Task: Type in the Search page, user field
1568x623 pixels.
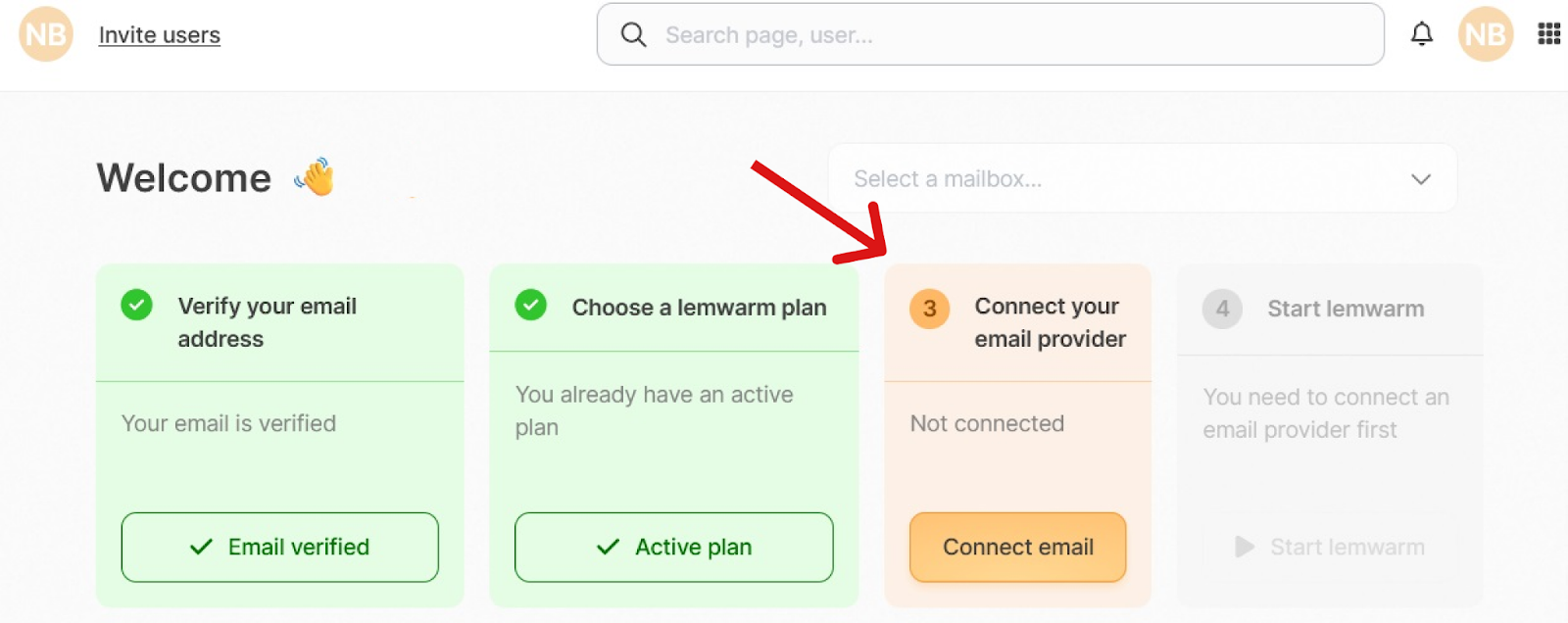Action: [x=1009, y=35]
